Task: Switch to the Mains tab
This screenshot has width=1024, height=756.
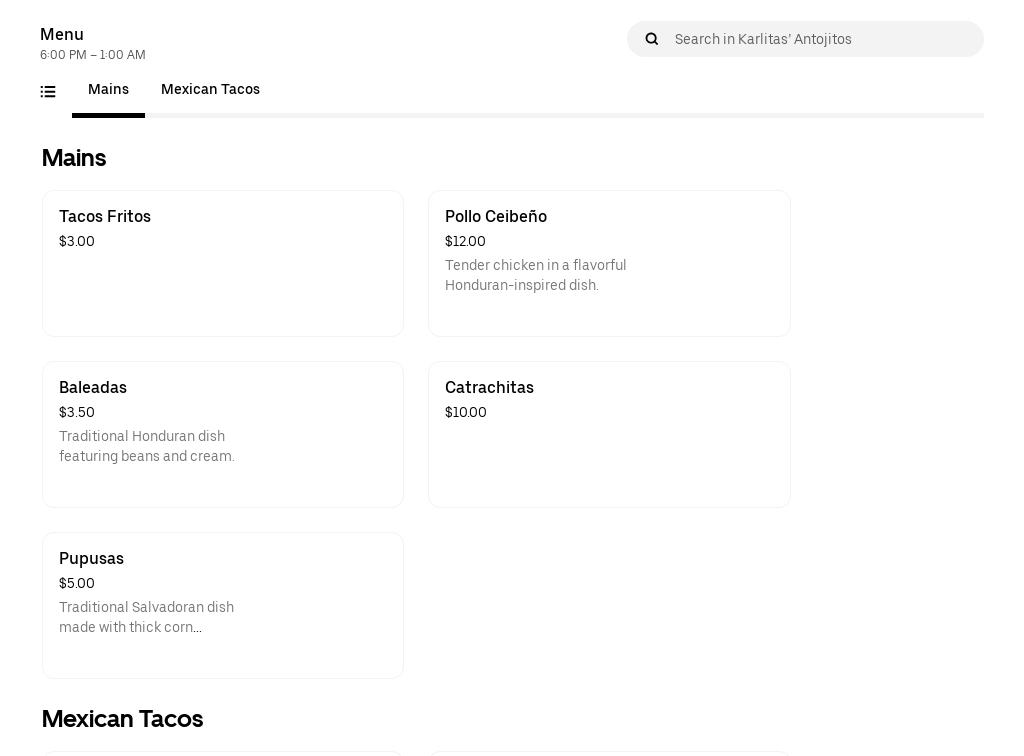Action: tap(108, 90)
